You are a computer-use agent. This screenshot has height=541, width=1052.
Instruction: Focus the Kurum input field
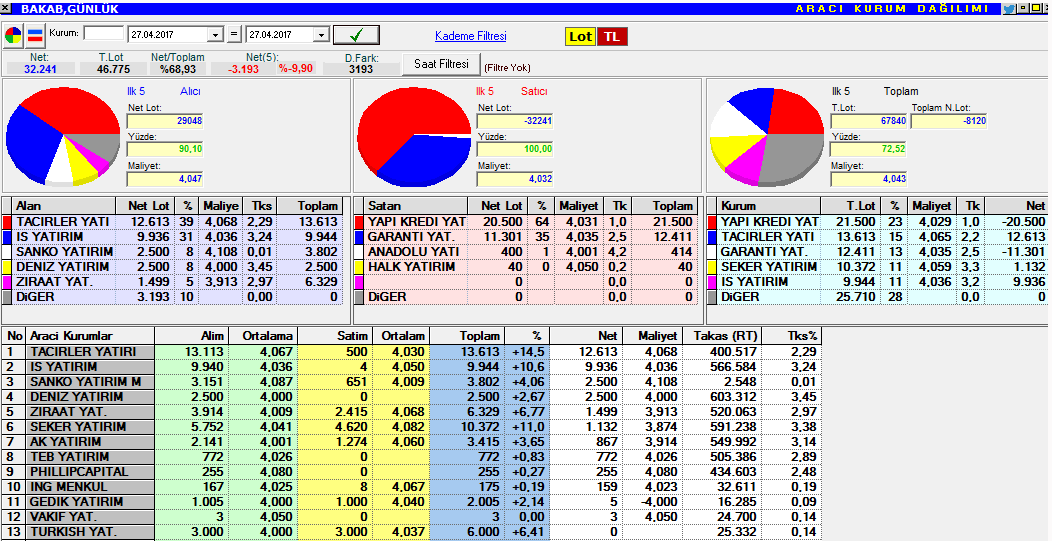click(x=104, y=34)
